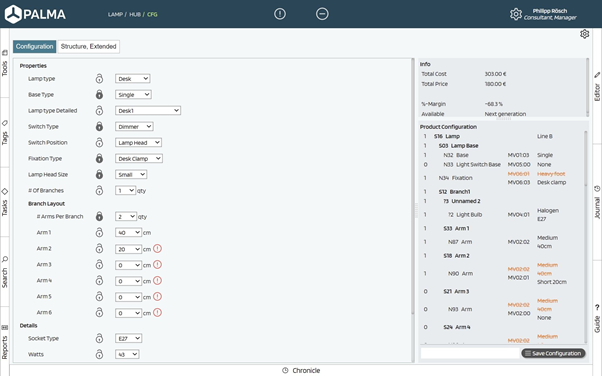Open the panel settings gear below header
Image resolution: width=602 pixels, height=376 pixels.
coord(584,34)
